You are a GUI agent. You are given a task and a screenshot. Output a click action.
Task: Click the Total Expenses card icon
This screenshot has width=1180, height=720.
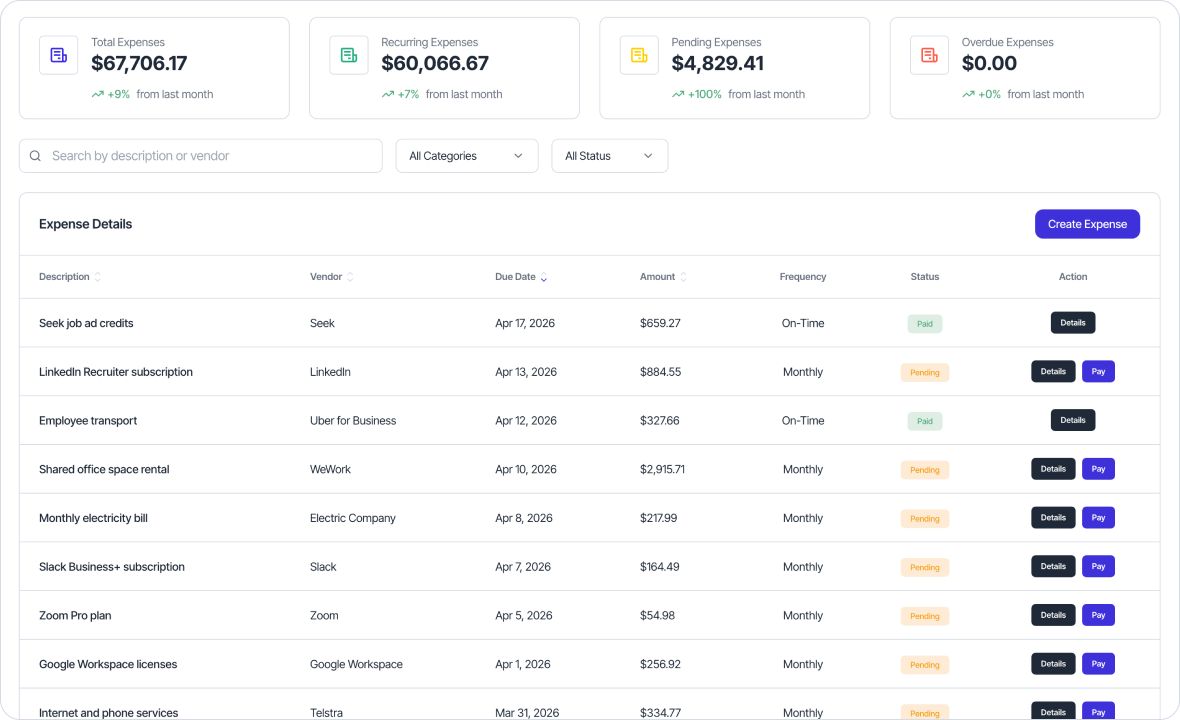[58, 55]
